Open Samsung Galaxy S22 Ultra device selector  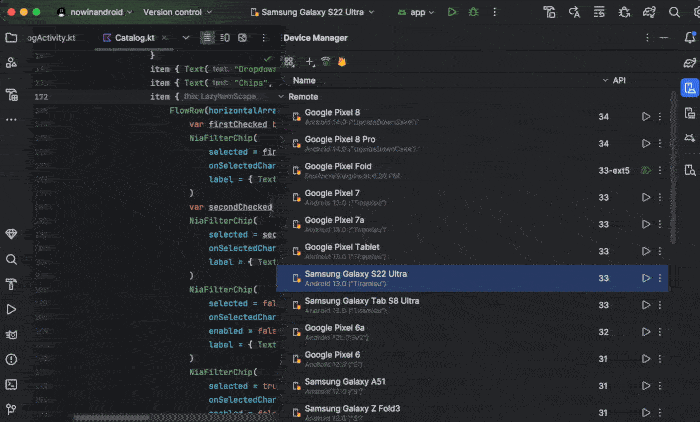point(312,12)
